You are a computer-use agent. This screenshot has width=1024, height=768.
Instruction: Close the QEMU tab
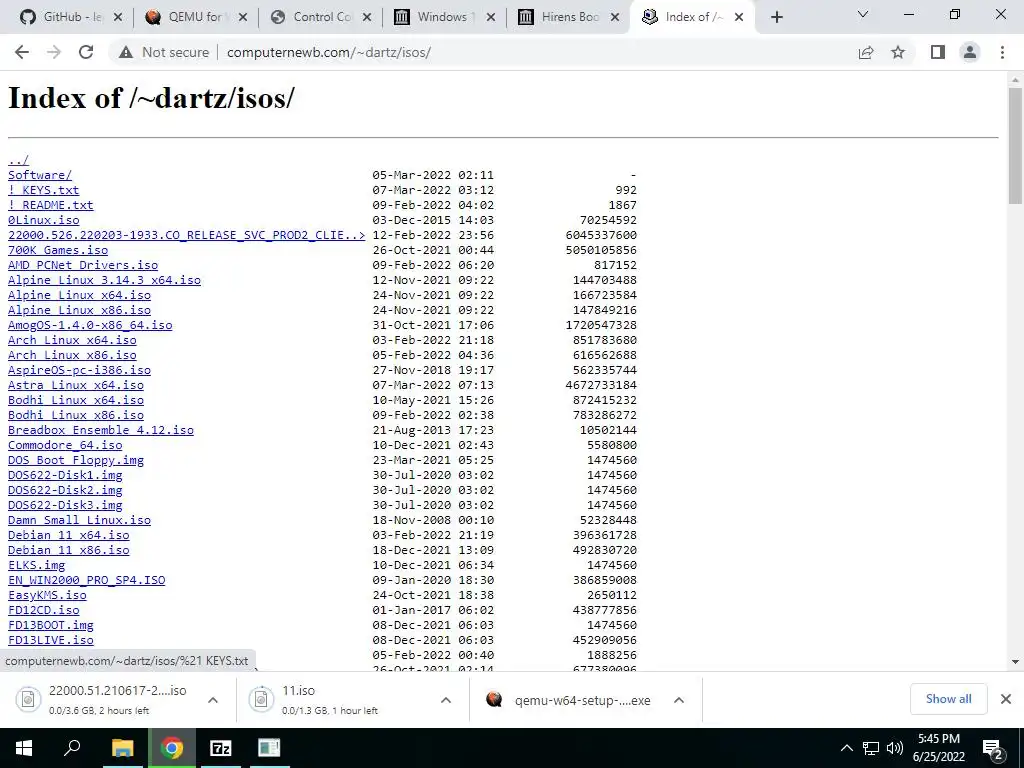242,18
